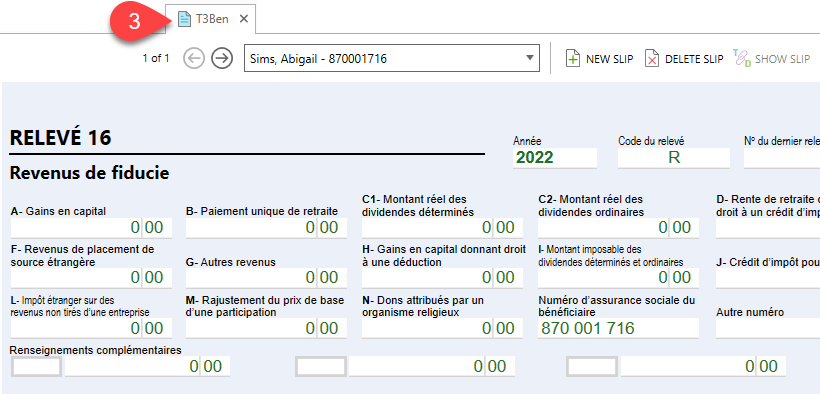Click the T3Ben document tab icon

click(184, 19)
